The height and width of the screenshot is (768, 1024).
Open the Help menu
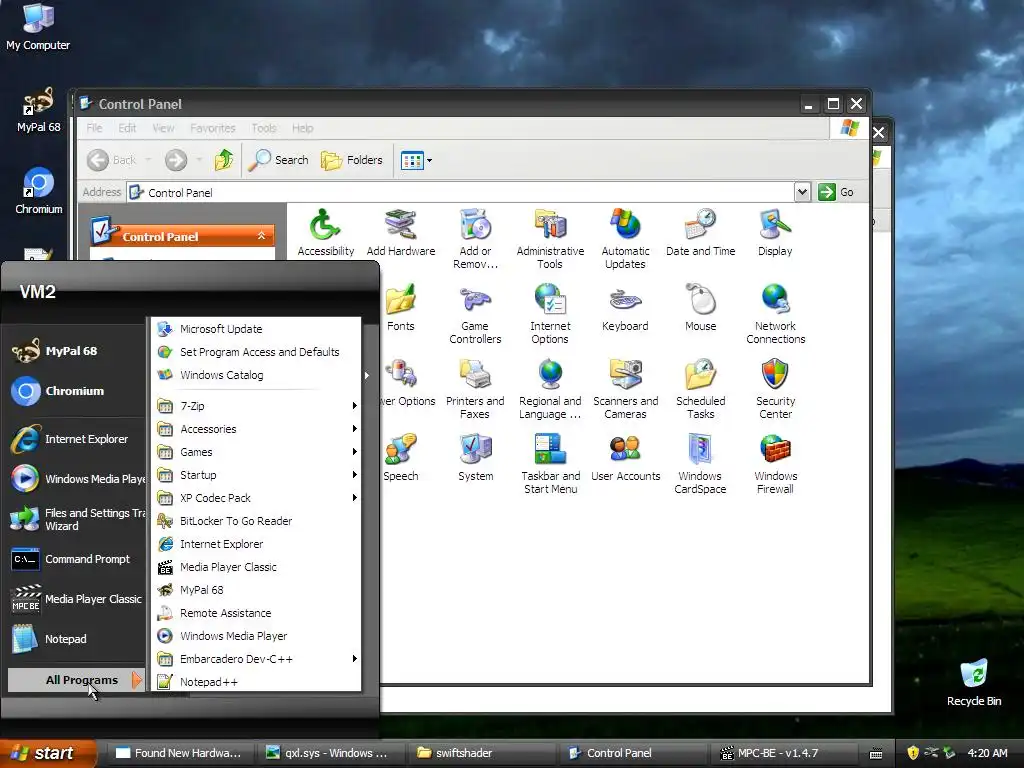302,128
